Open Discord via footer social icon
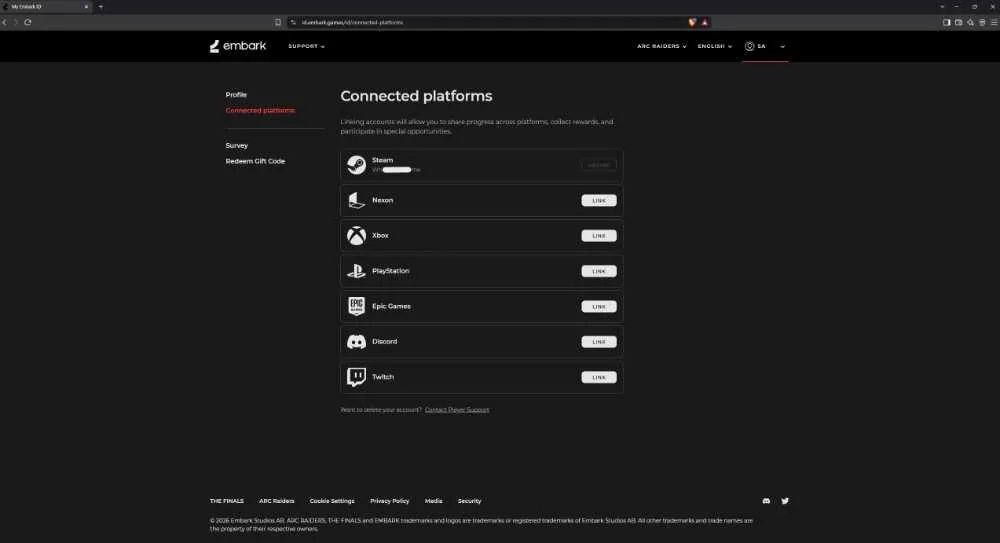This screenshot has width=1000, height=543. [766, 501]
